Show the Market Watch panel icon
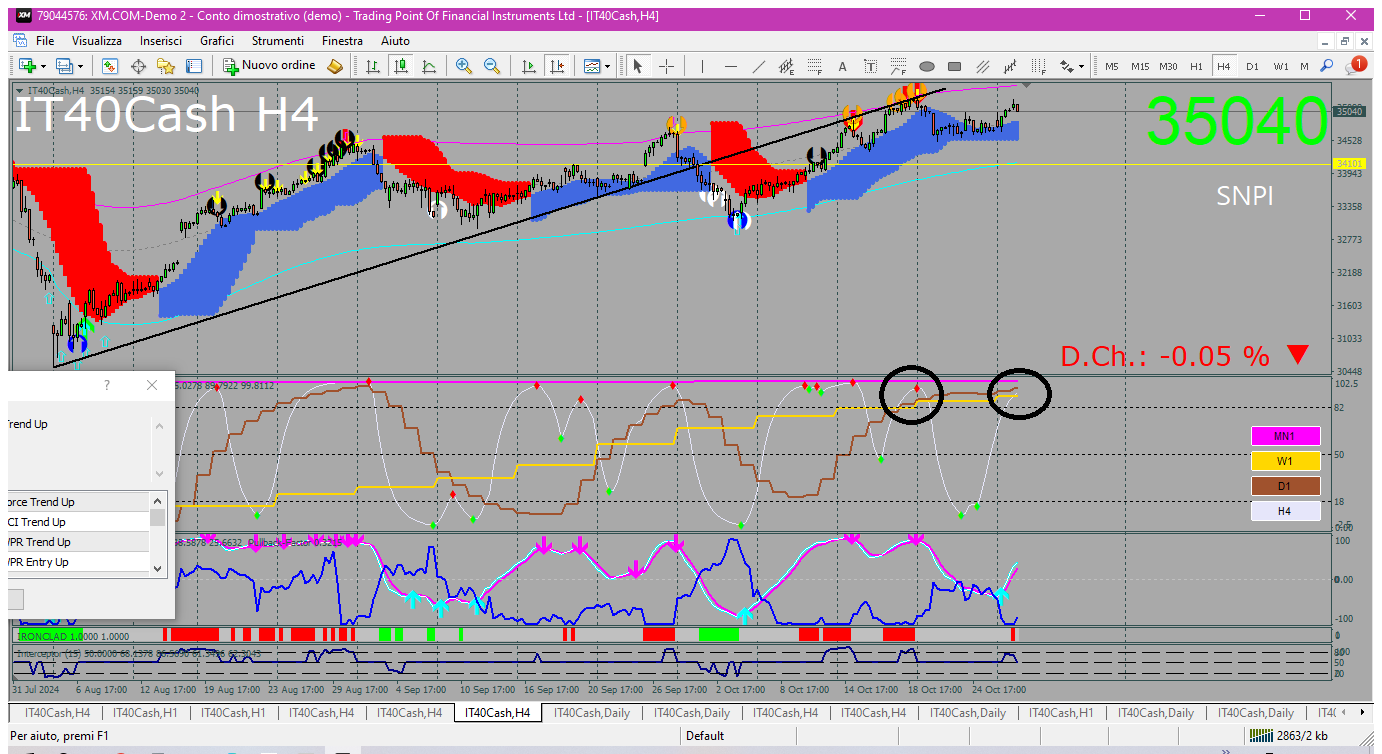Image resolution: width=1382 pixels, height=754 pixels. click(x=110, y=66)
